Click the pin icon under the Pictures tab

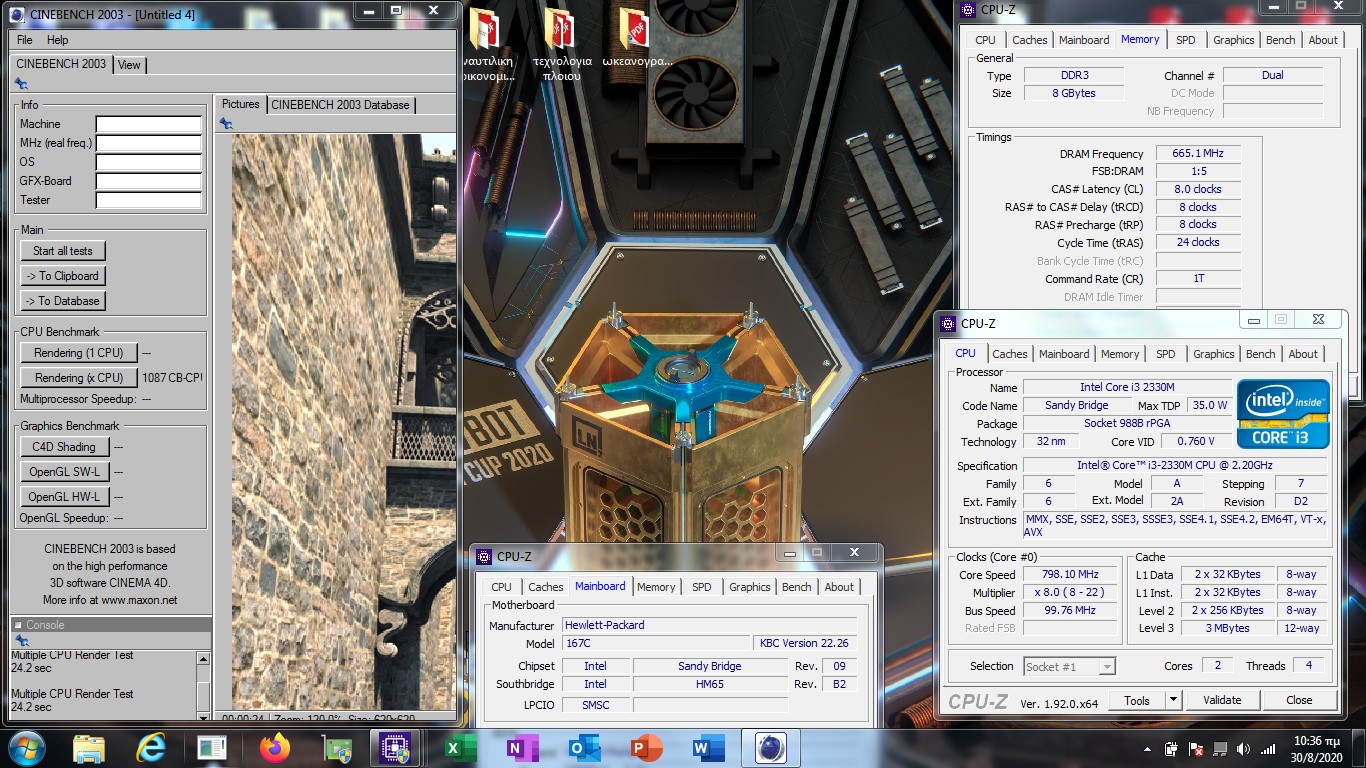(x=227, y=124)
